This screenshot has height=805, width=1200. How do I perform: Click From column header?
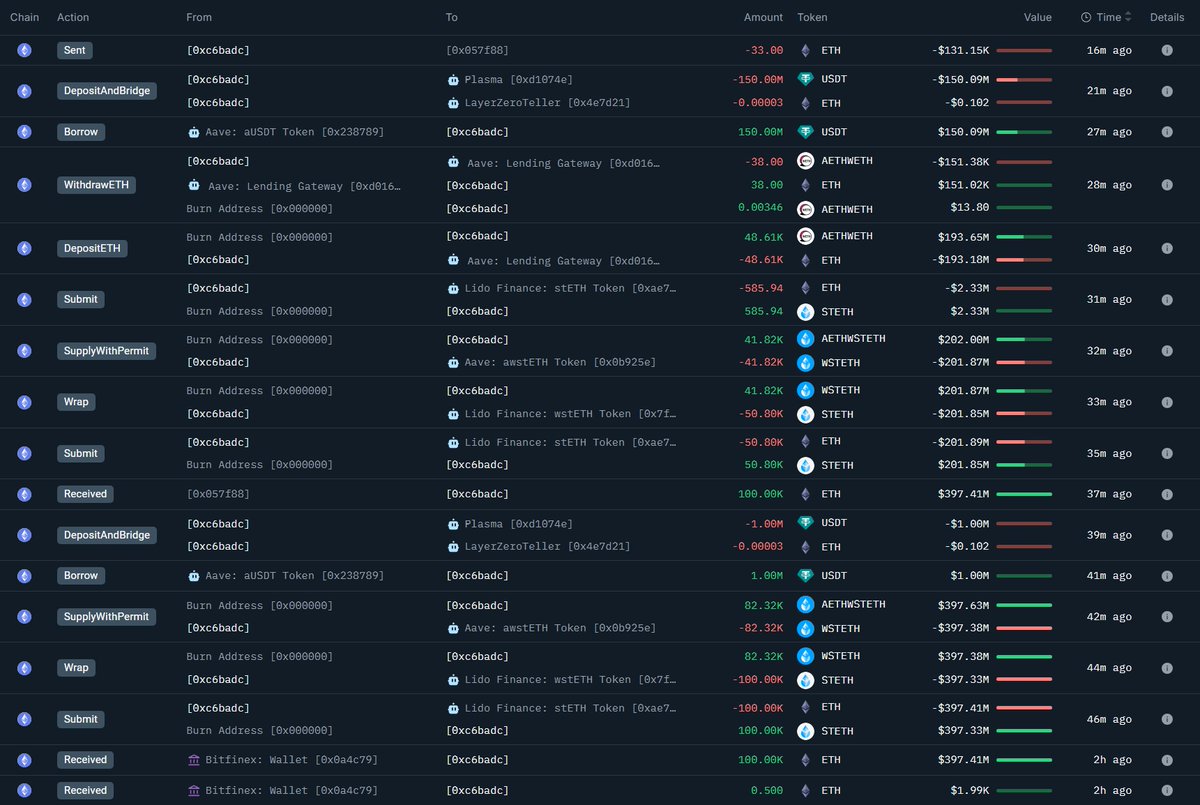point(199,17)
